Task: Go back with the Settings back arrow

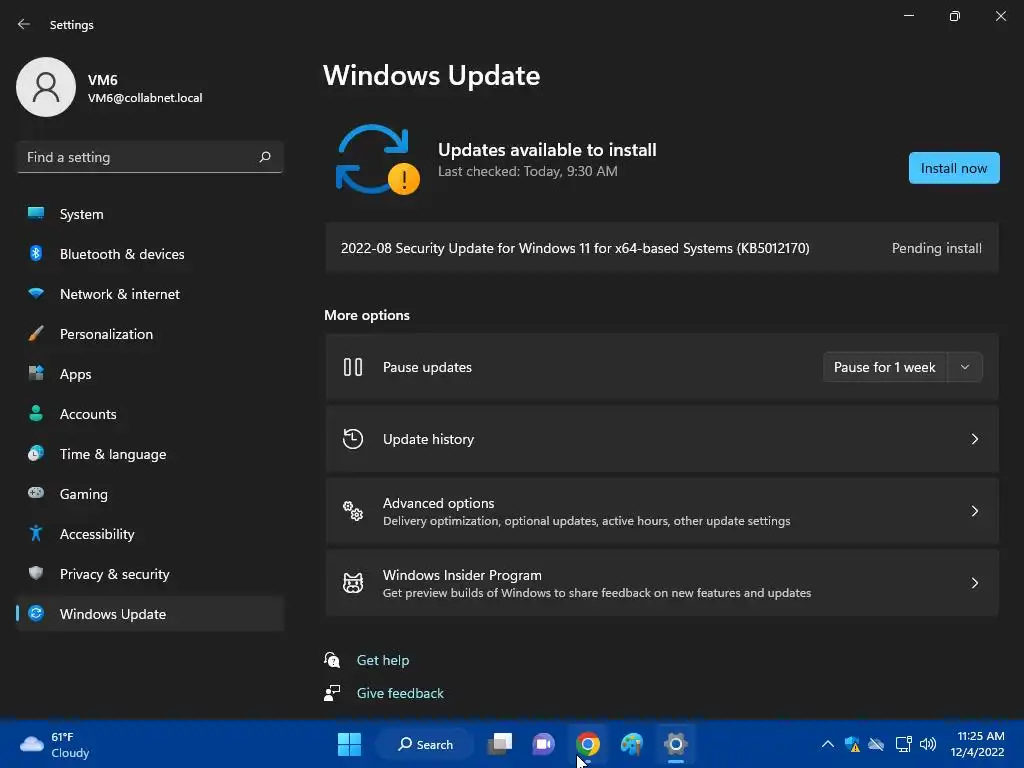Action: (24, 24)
